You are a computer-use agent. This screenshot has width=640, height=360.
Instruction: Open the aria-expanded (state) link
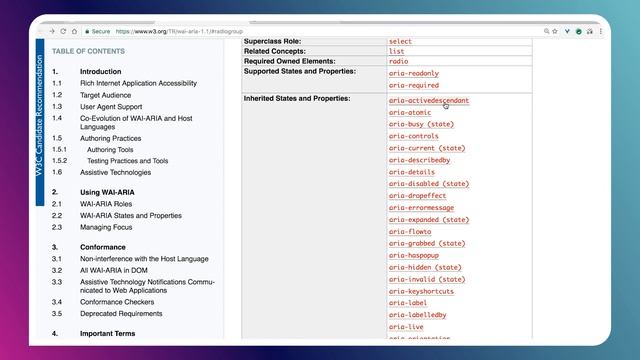(429, 220)
